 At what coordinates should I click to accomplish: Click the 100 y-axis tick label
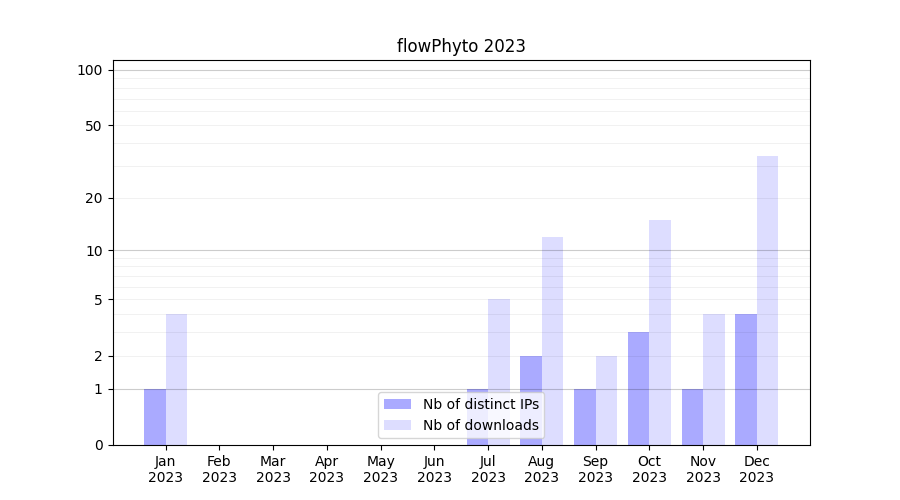pyautogui.click(x=90, y=70)
